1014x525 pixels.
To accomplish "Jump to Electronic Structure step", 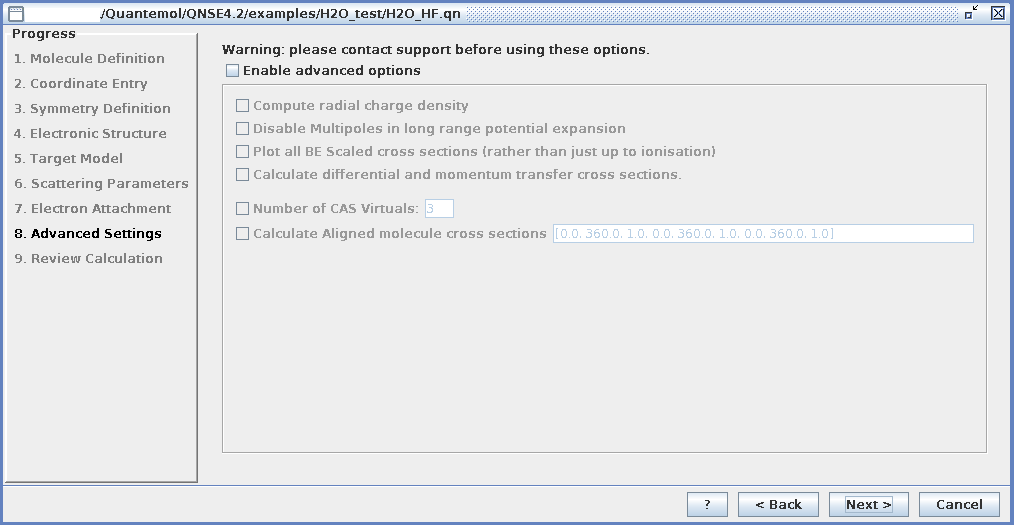I will (90, 134).
